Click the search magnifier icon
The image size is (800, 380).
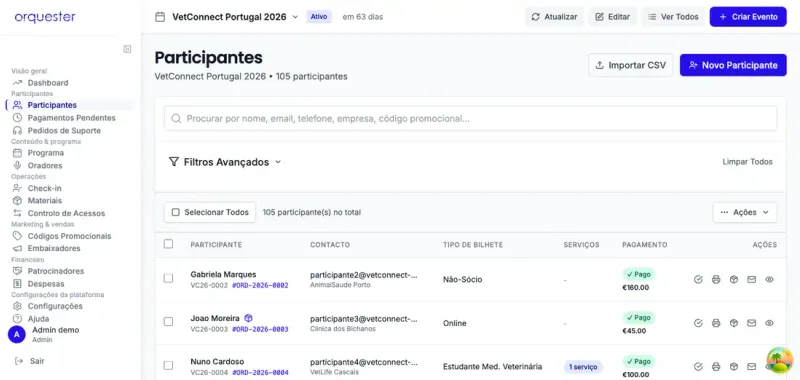176,118
